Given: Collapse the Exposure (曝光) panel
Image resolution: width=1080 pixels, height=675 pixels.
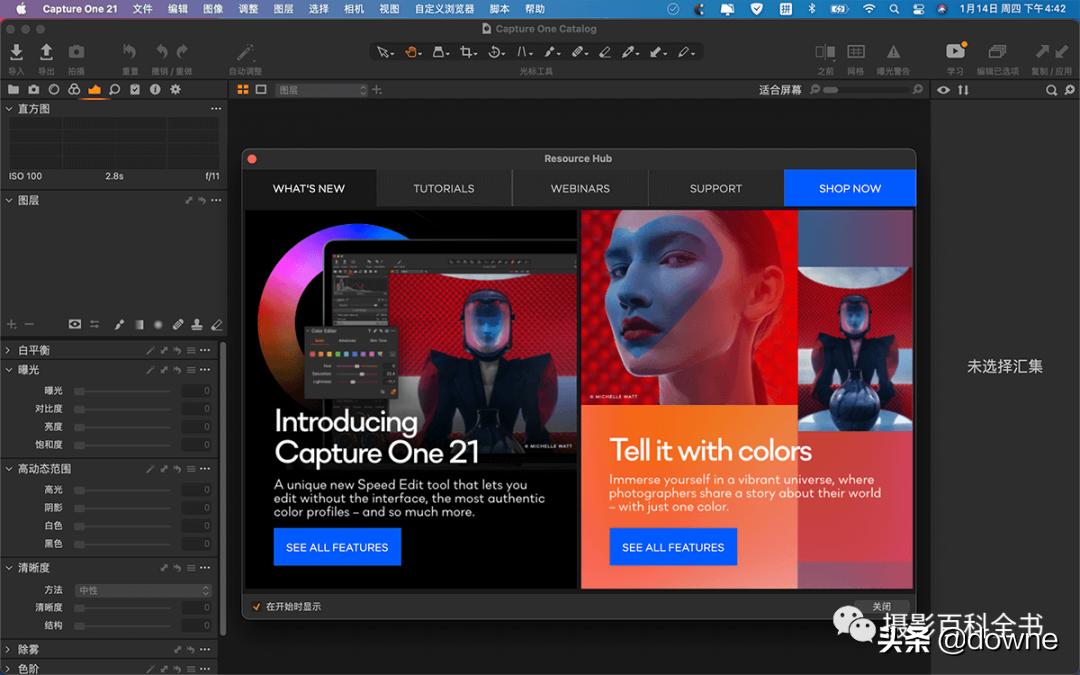Looking at the screenshot, I should pos(8,370).
